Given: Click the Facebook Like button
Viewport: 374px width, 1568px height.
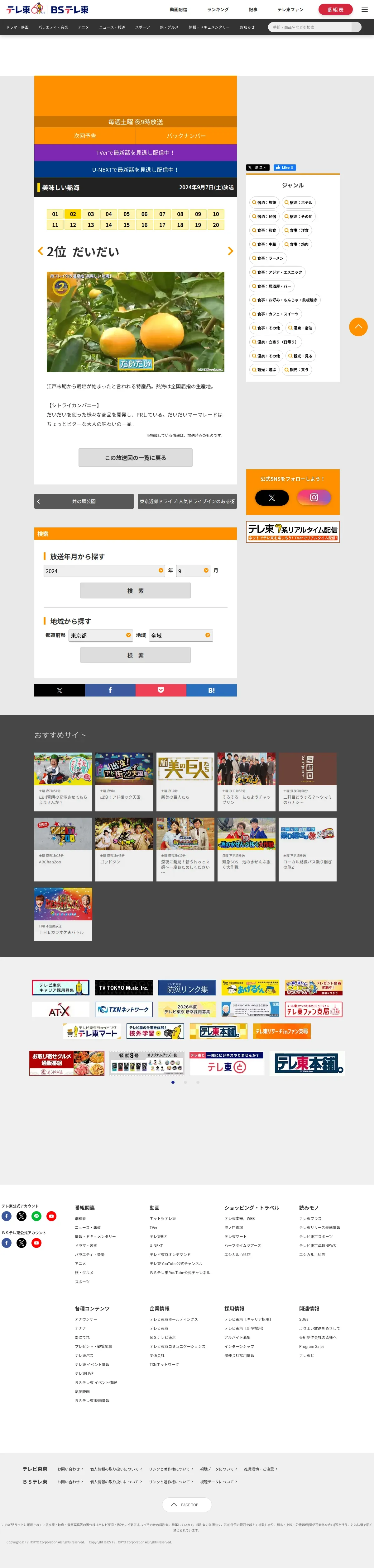Looking at the screenshot, I should (x=285, y=168).
